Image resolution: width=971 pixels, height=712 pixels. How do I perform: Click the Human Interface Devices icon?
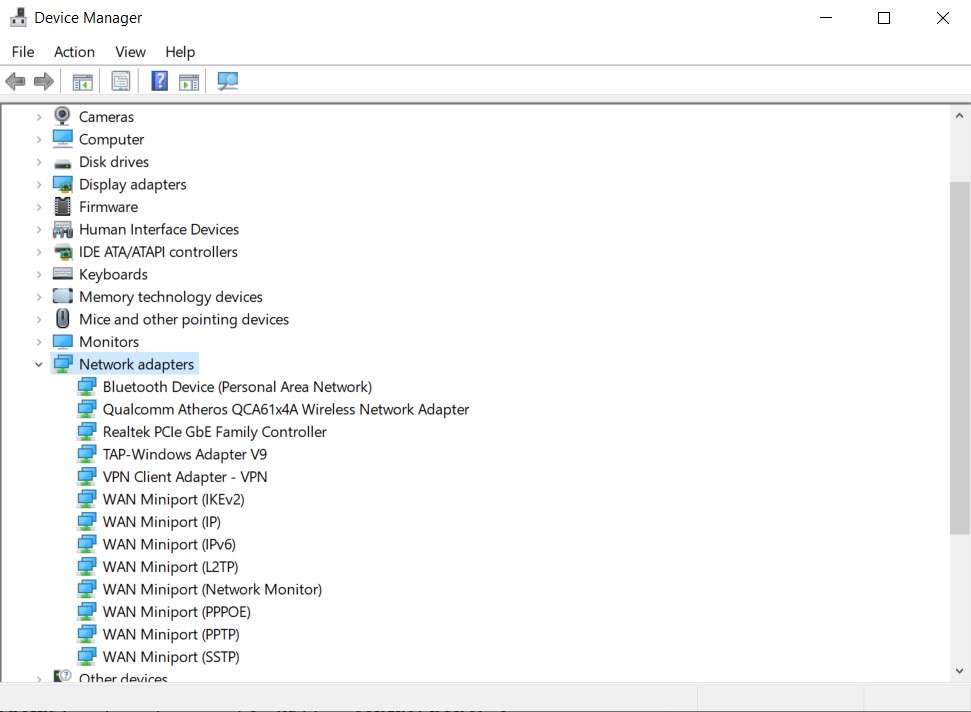pos(63,230)
